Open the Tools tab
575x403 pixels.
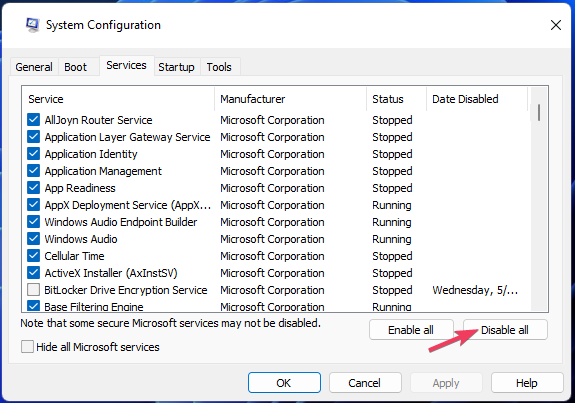(x=219, y=67)
